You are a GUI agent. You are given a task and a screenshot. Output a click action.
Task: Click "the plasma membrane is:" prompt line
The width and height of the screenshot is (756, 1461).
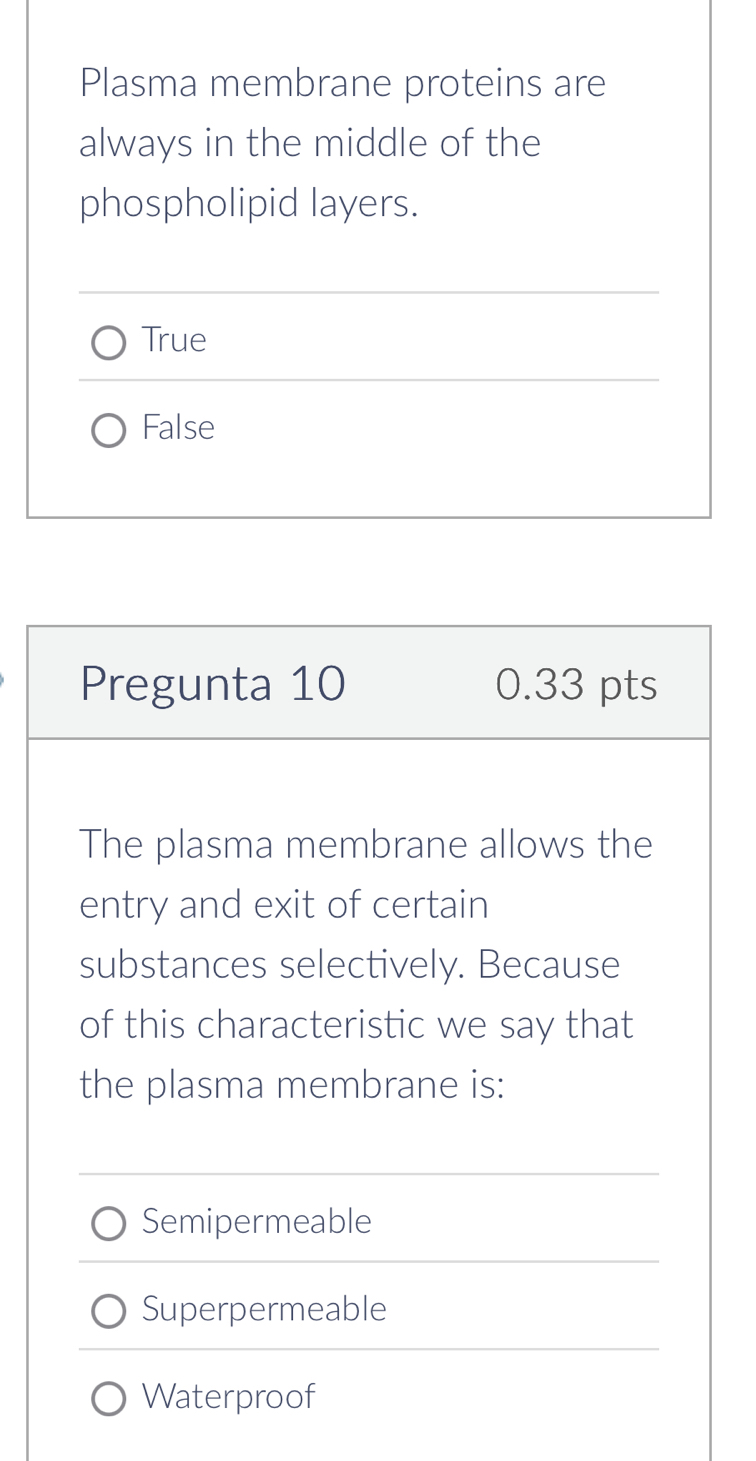click(x=292, y=1085)
